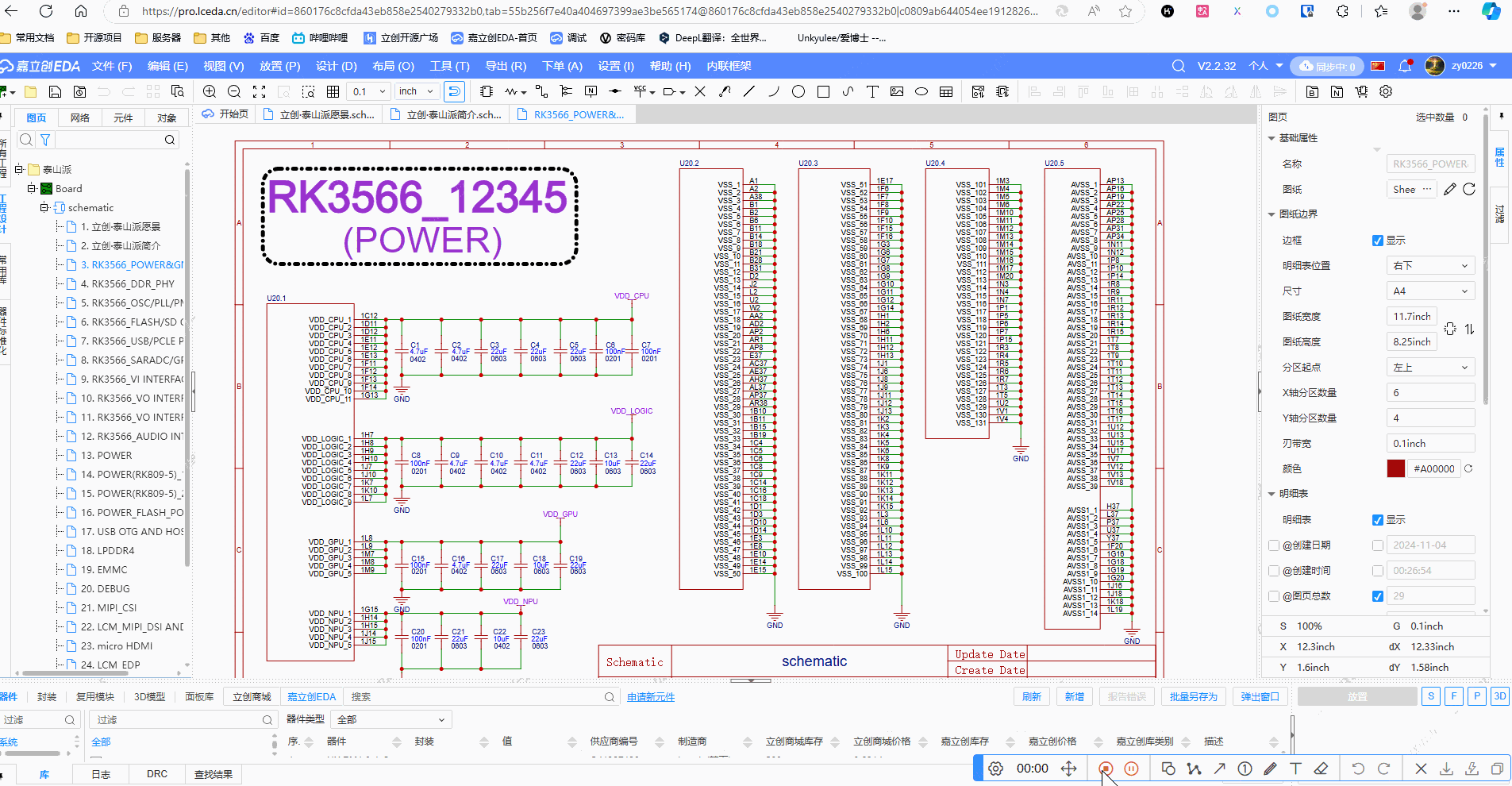Screen dimensions: 1512x786
Task: Select the text tool in toolbar
Action: 872,91
